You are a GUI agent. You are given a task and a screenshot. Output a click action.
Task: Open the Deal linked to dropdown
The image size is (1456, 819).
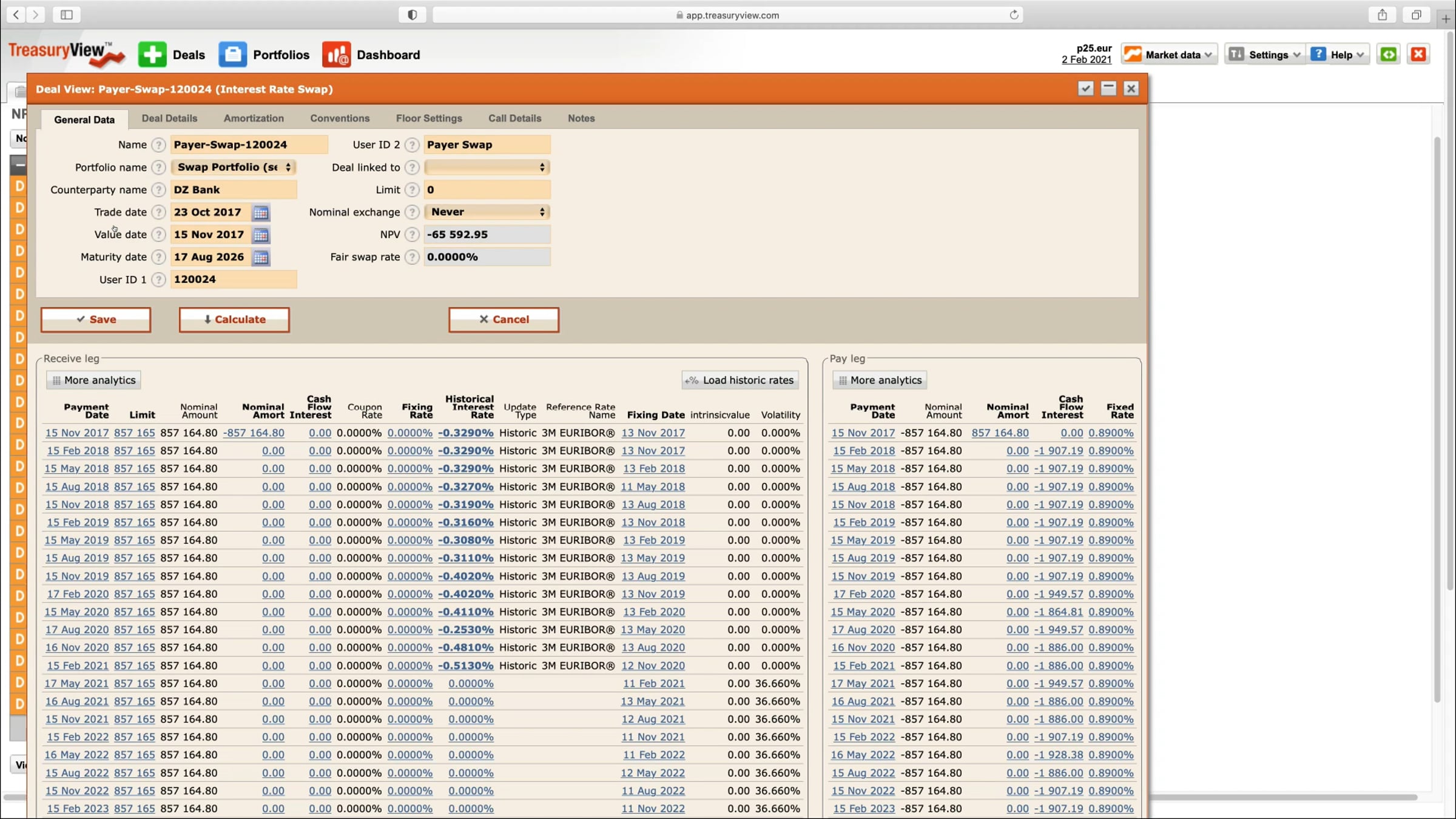(487, 167)
